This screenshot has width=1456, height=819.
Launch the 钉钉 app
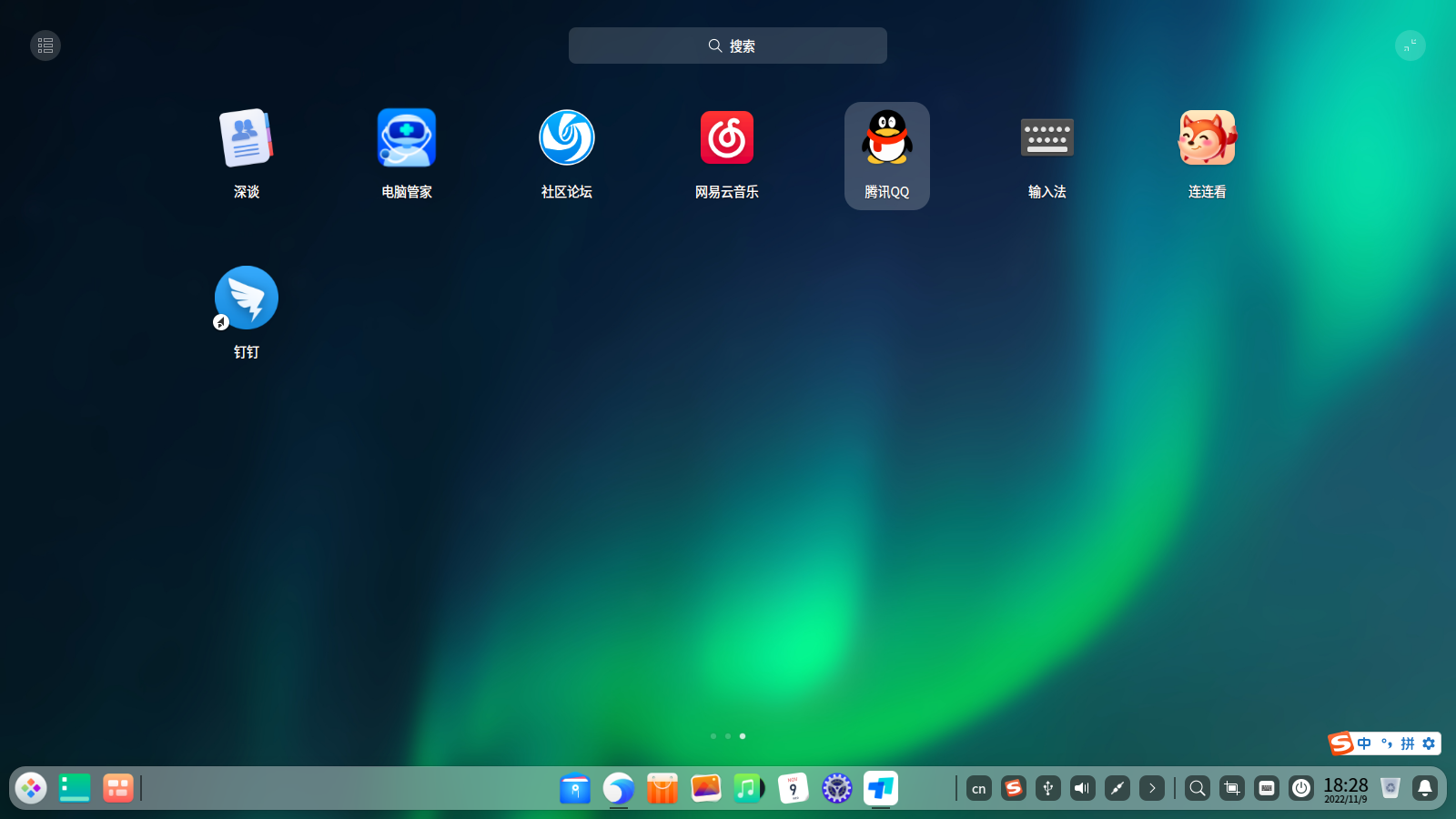pyautogui.click(x=247, y=298)
